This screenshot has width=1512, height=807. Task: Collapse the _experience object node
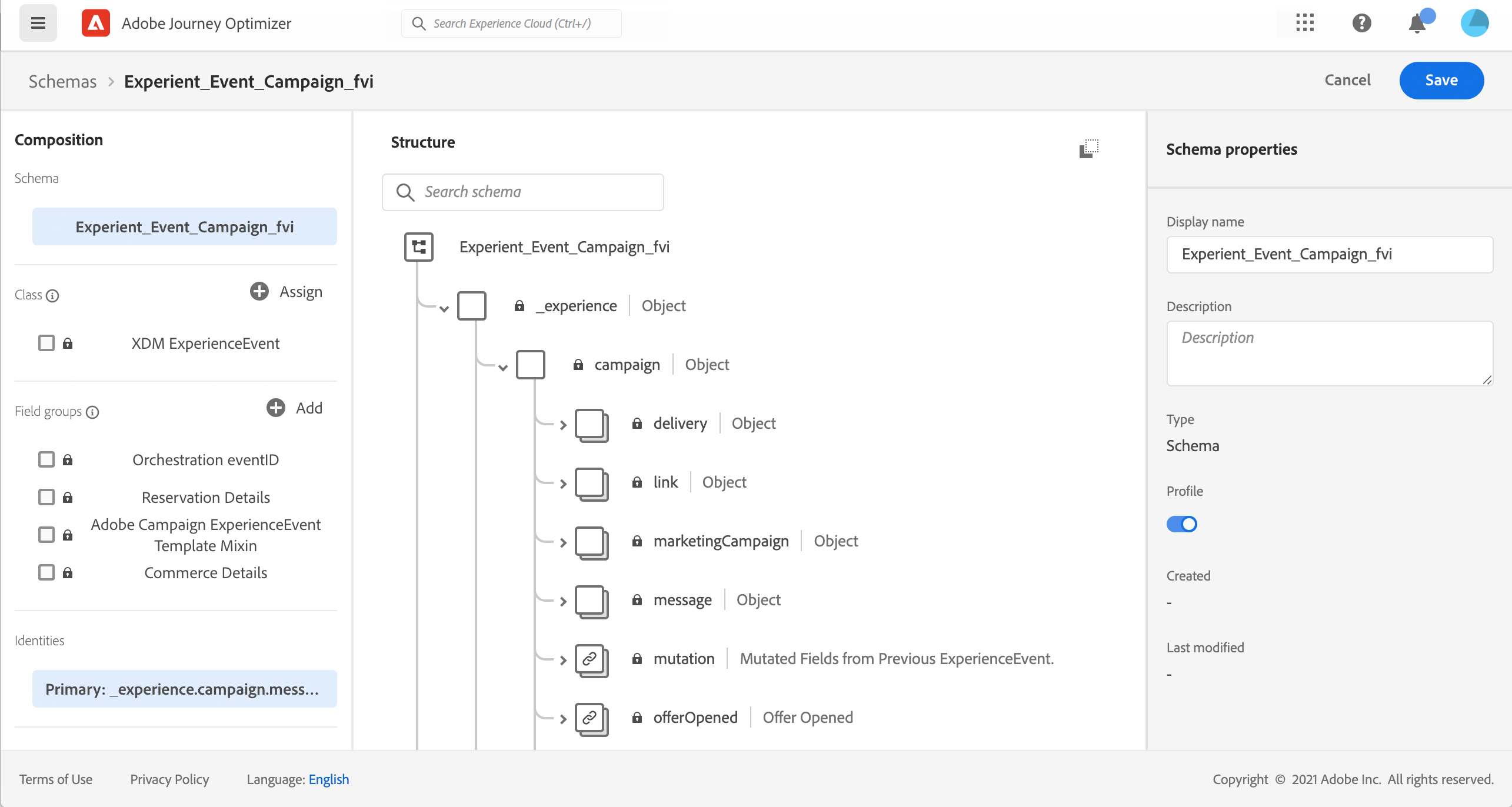click(444, 308)
